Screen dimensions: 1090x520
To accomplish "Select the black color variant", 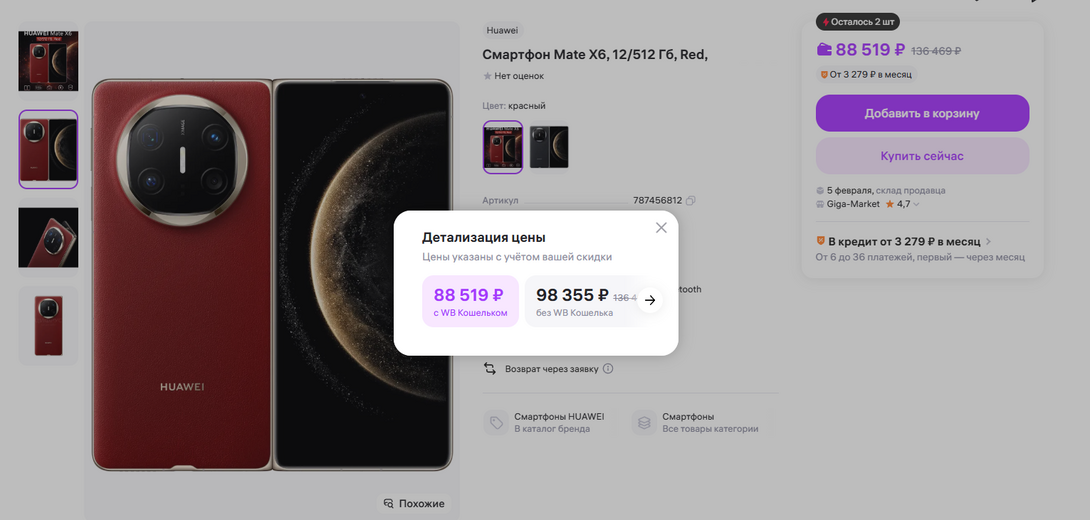I will pyautogui.click(x=548, y=147).
